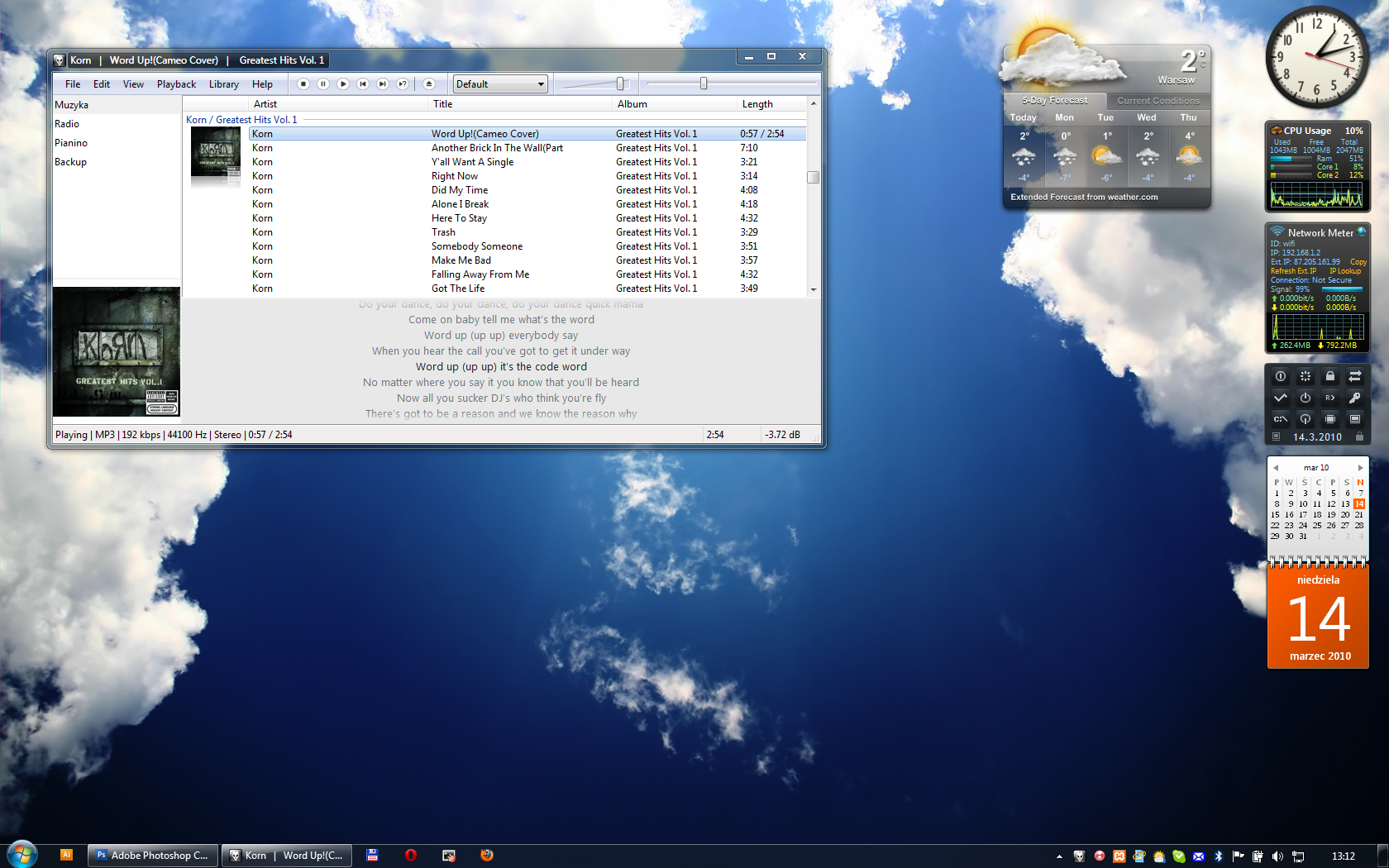Click Refresh Ext. IP in Network Meter
The width and height of the screenshot is (1389, 868).
click(1293, 271)
